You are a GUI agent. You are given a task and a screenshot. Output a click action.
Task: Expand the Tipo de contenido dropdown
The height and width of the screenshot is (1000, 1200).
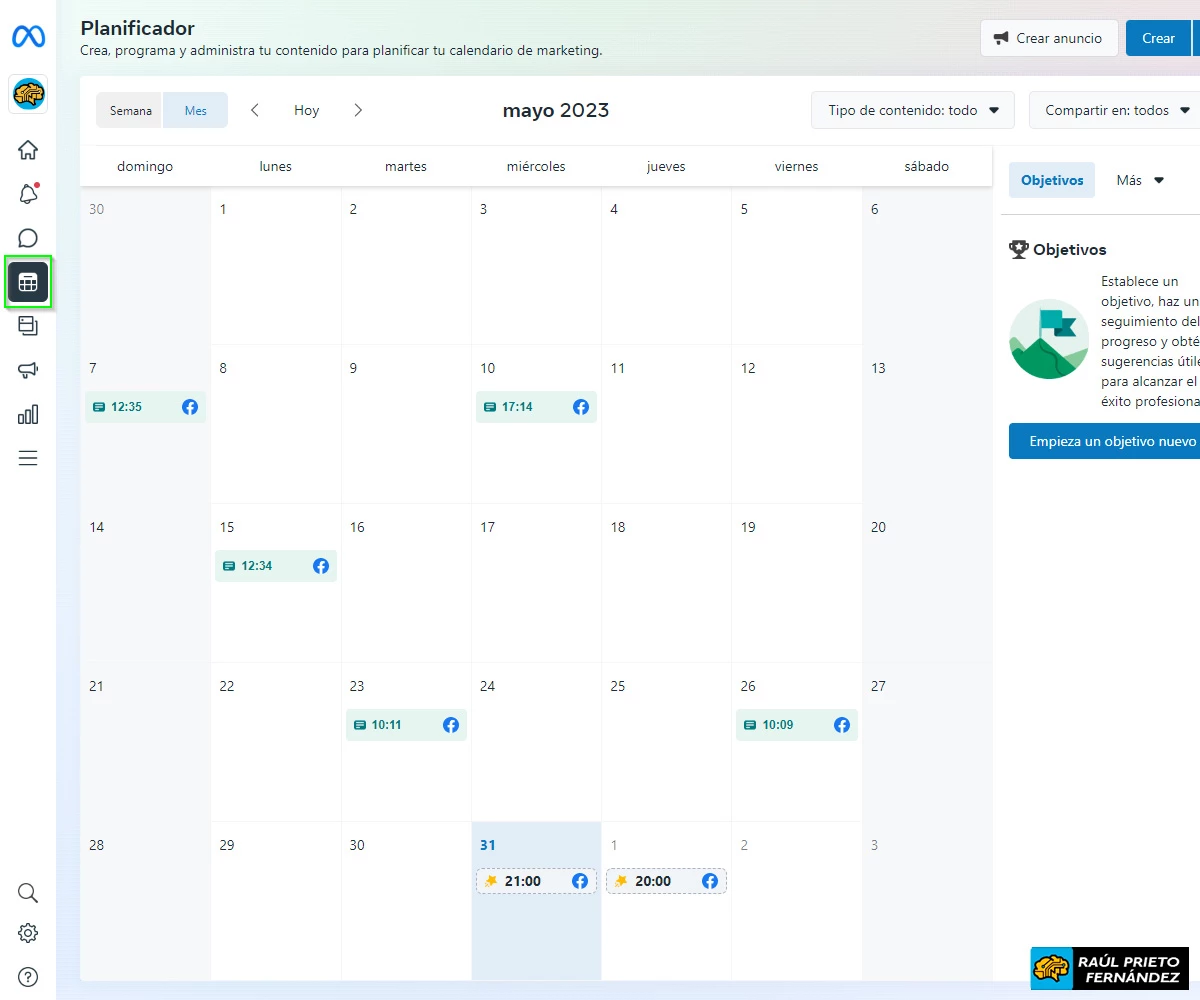coord(913,110)
